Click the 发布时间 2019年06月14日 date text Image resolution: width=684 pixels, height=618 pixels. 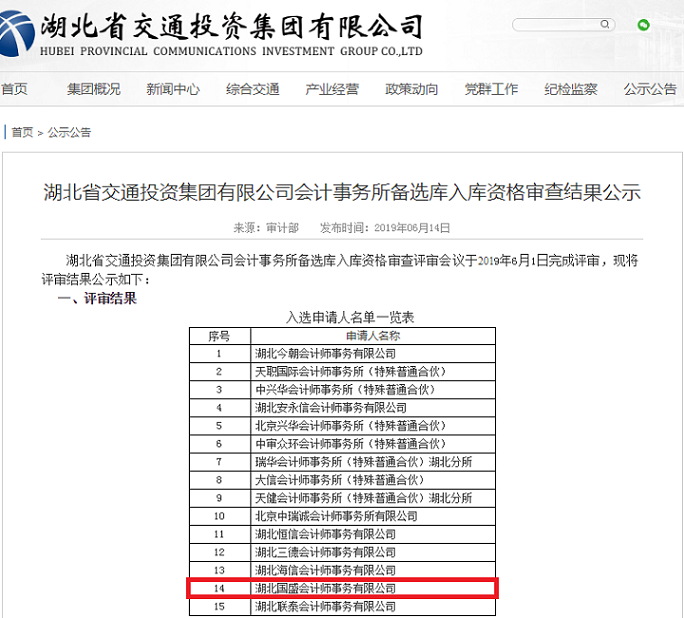pyautogui.click(x=385, y=228)
